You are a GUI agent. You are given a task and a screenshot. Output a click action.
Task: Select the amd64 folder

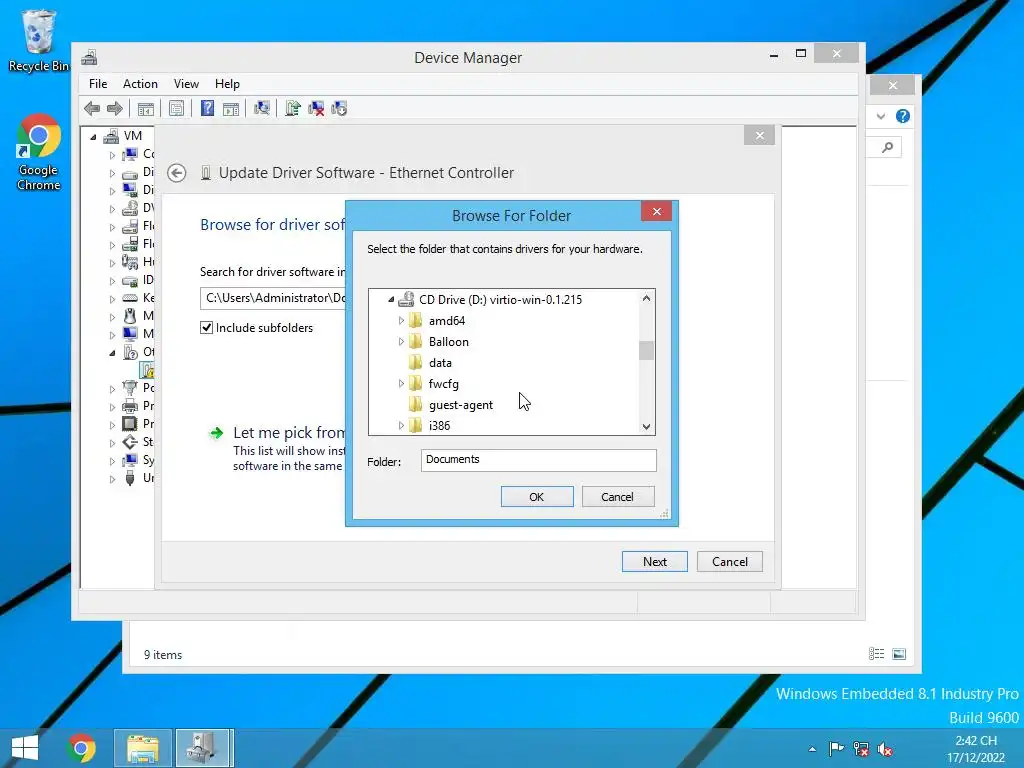tap(447, 321)
